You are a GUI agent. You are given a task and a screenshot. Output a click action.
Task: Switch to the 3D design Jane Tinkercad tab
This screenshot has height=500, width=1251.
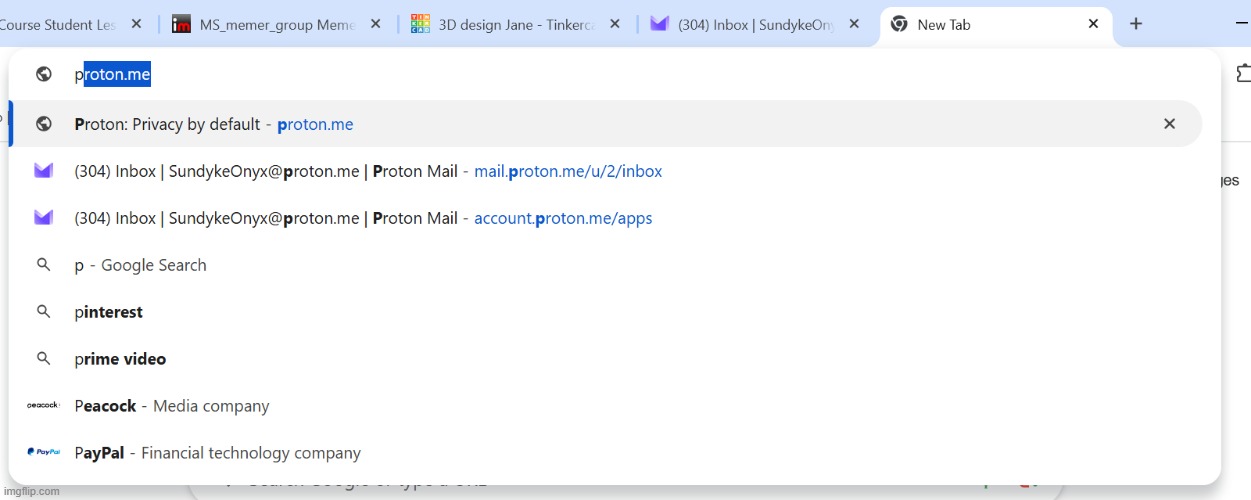516,24
